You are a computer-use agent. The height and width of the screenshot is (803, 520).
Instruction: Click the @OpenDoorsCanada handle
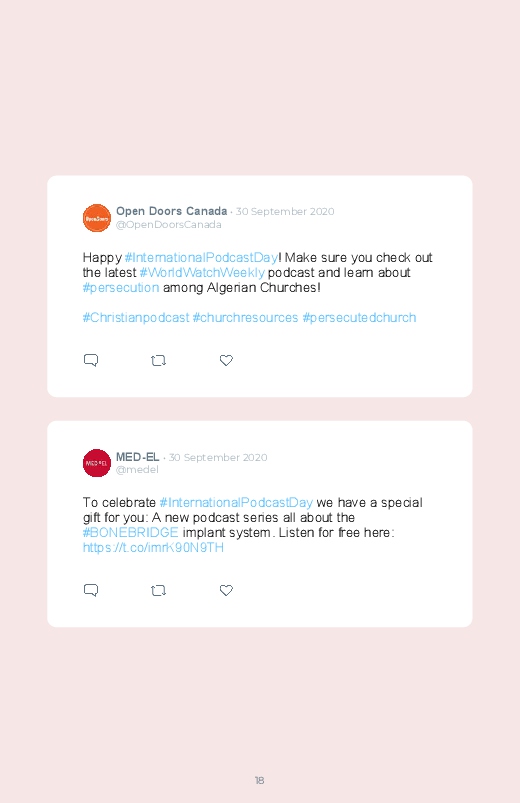coord(169,225)
